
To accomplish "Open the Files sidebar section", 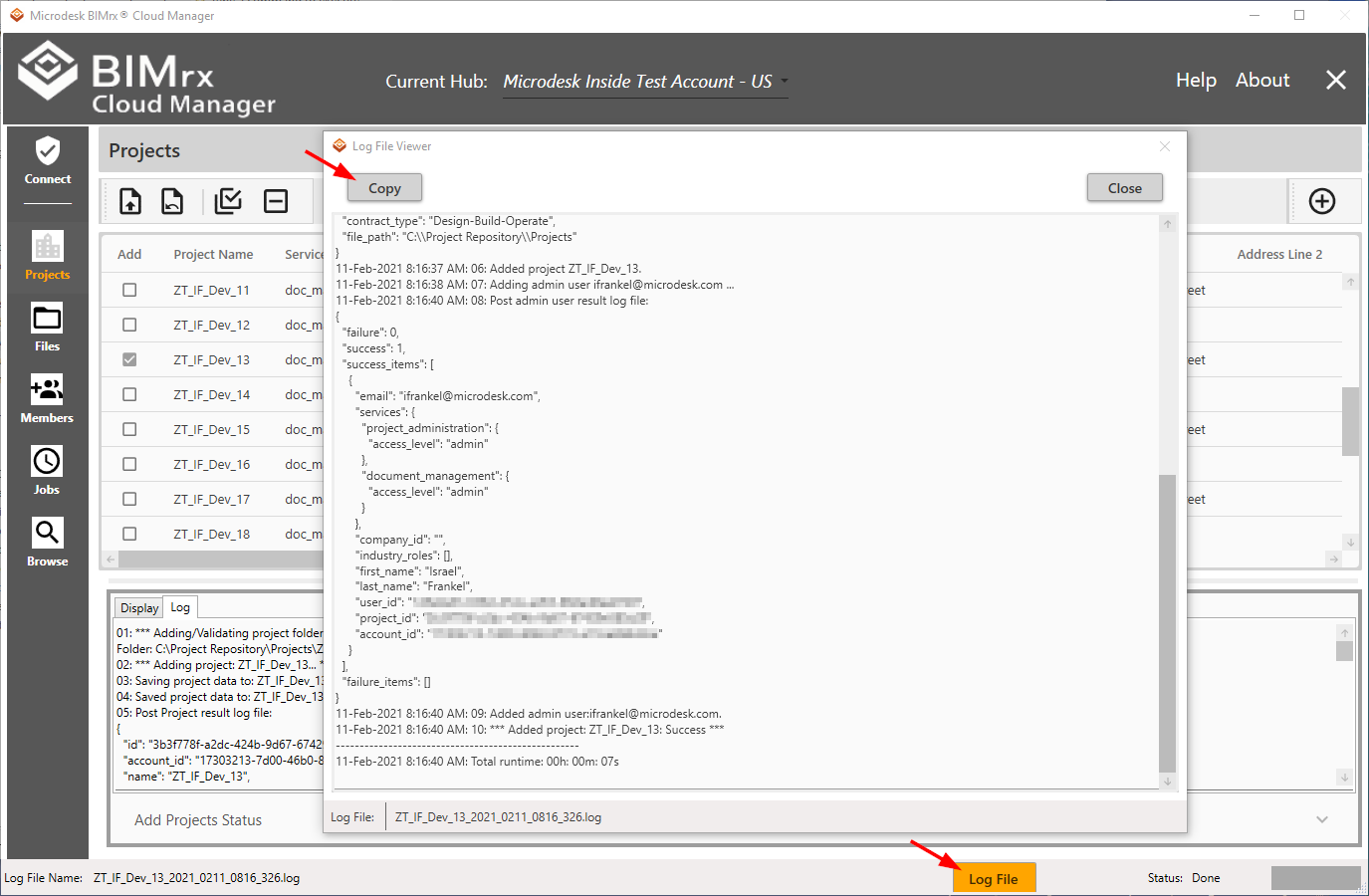I will coord(47,328).
